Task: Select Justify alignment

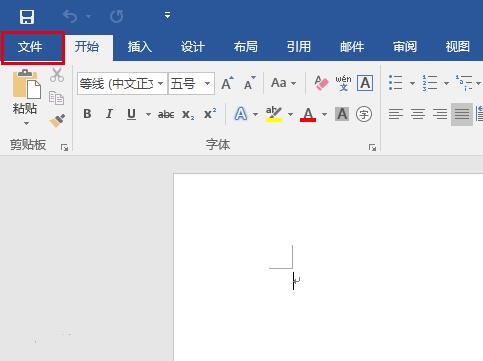Action: (462, 114)
